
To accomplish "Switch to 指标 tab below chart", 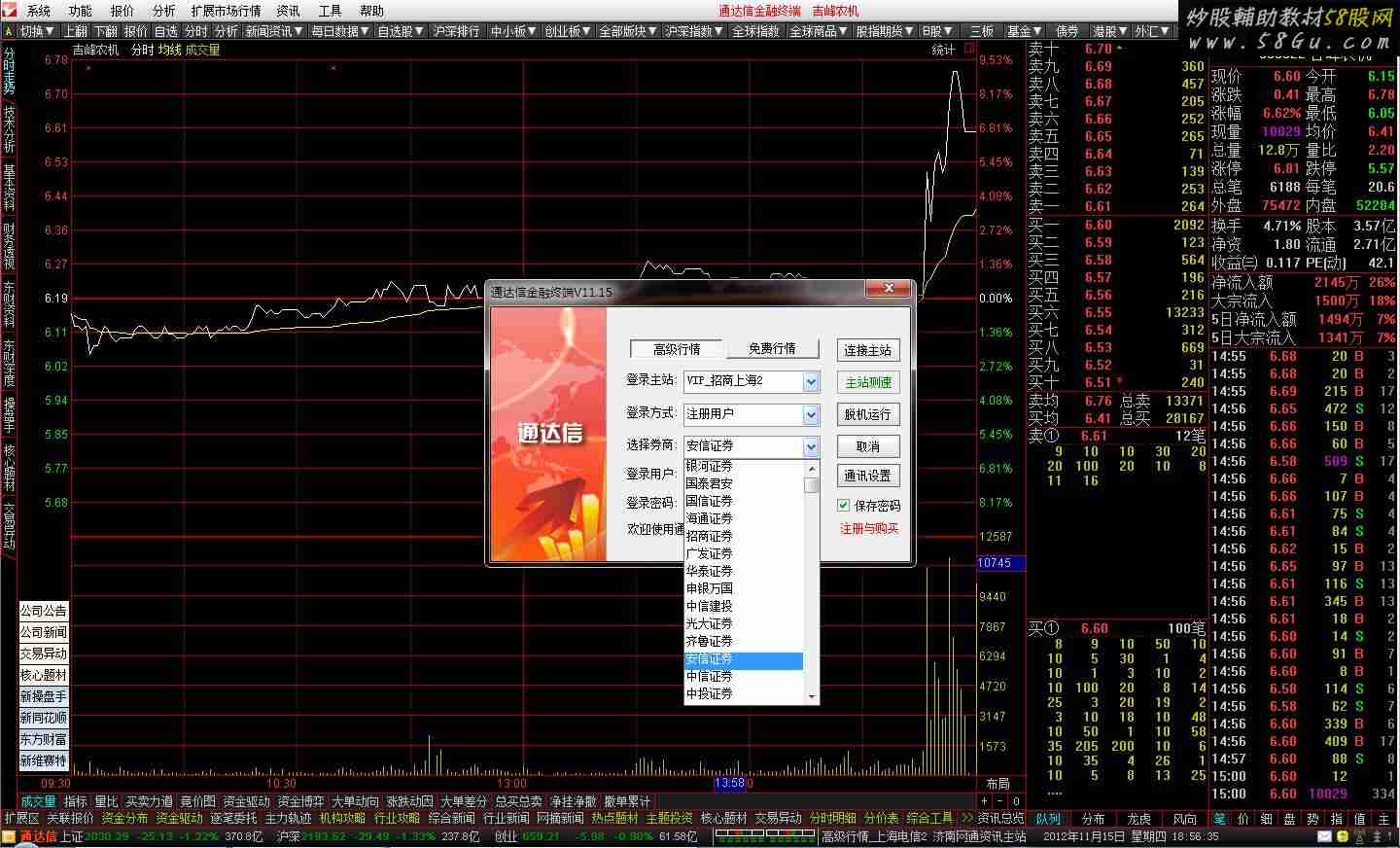I will [x=76, y=801].
